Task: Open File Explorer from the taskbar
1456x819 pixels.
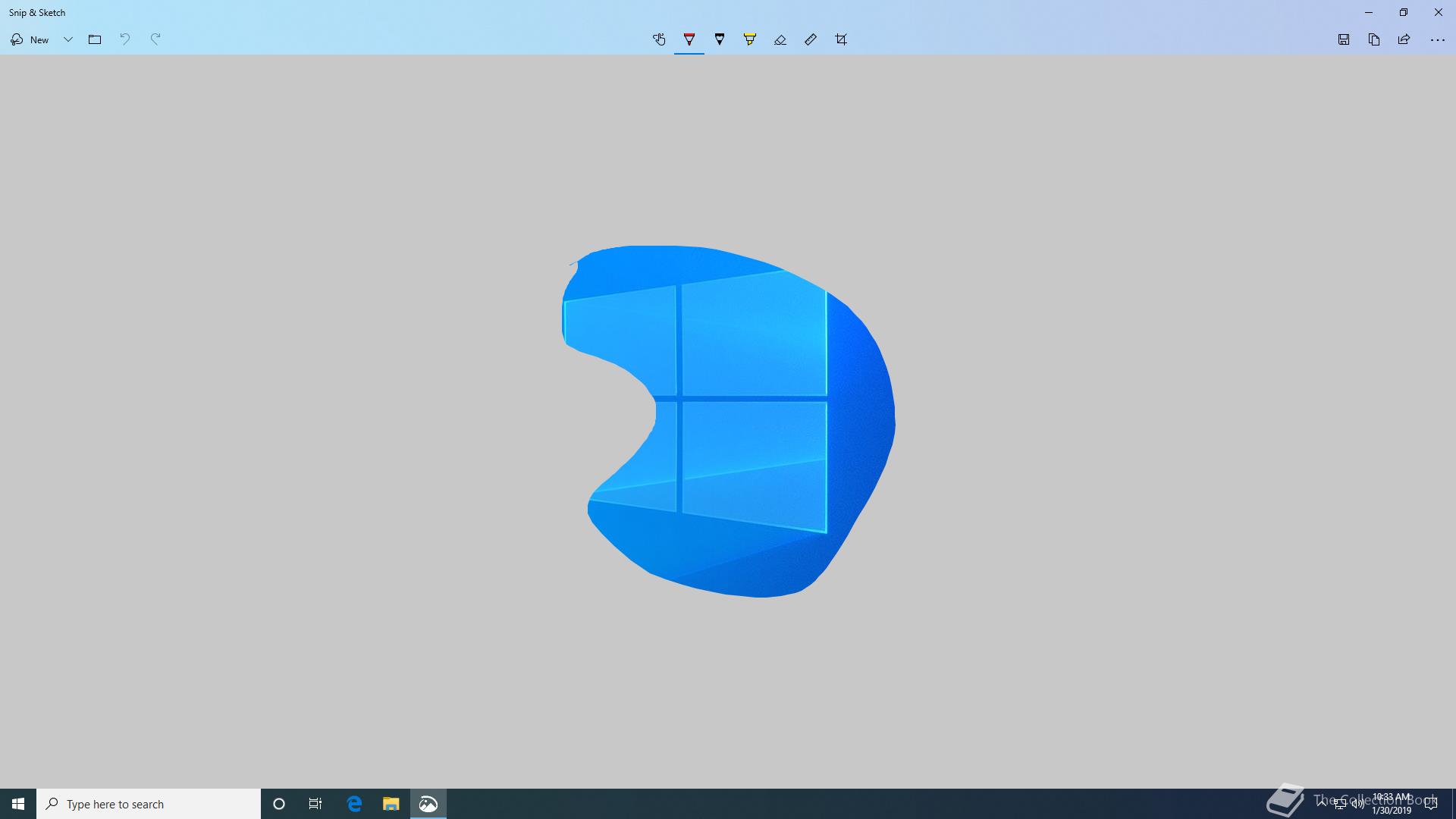Action: (x=391, y=804)
